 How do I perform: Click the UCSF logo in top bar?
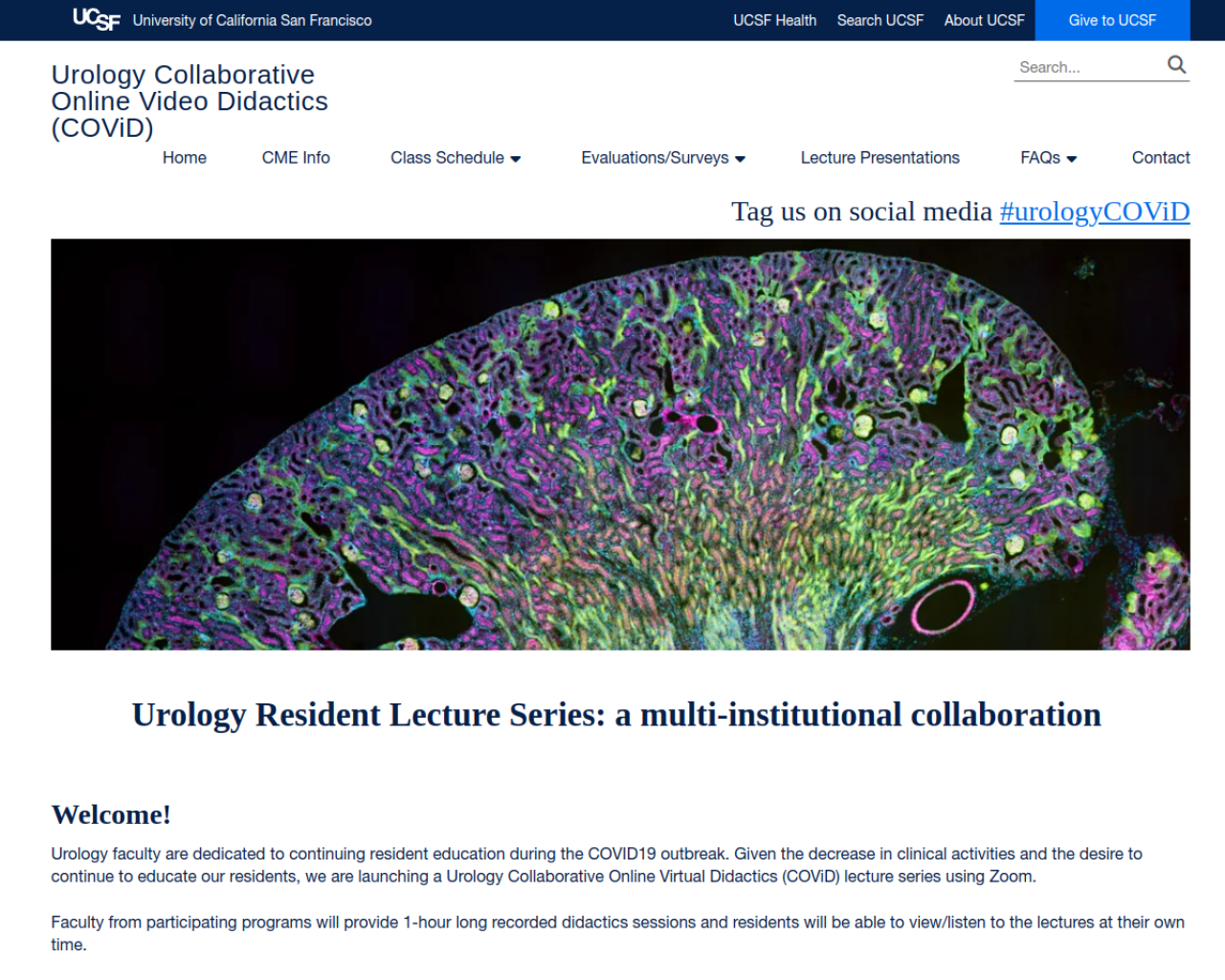click(x=97, y=19)
